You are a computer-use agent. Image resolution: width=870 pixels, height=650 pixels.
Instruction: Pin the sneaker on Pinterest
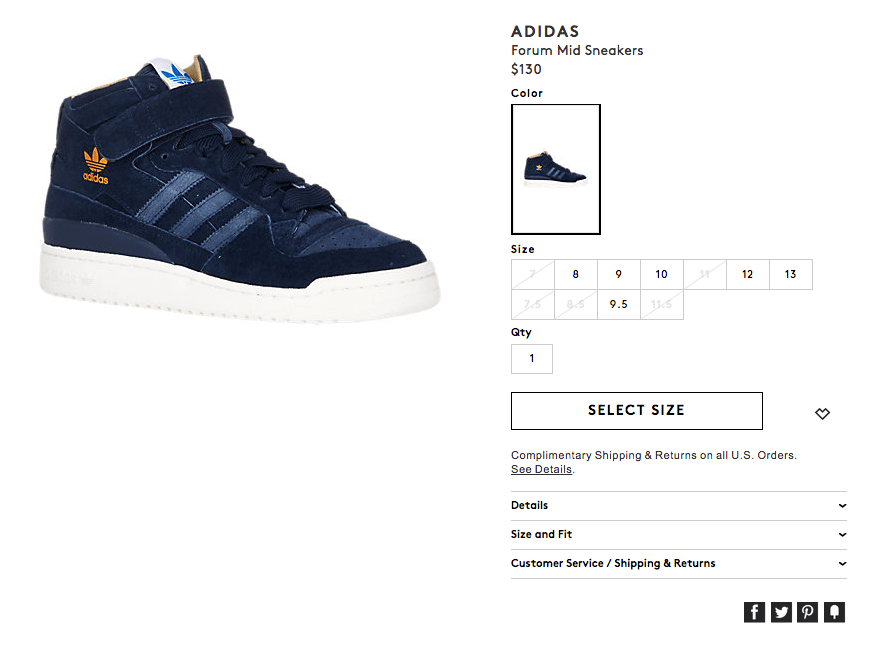[807, 612]
